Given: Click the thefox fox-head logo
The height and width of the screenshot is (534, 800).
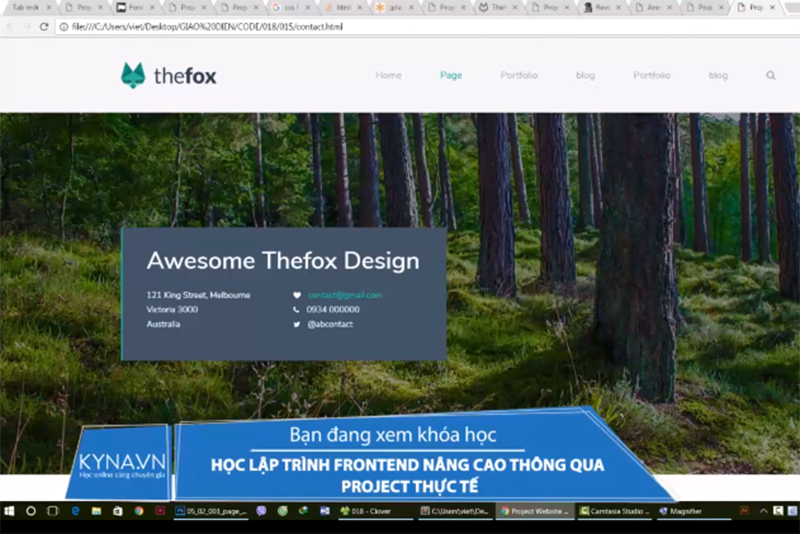Looking at the screenshot, I should tap(133, 75).
